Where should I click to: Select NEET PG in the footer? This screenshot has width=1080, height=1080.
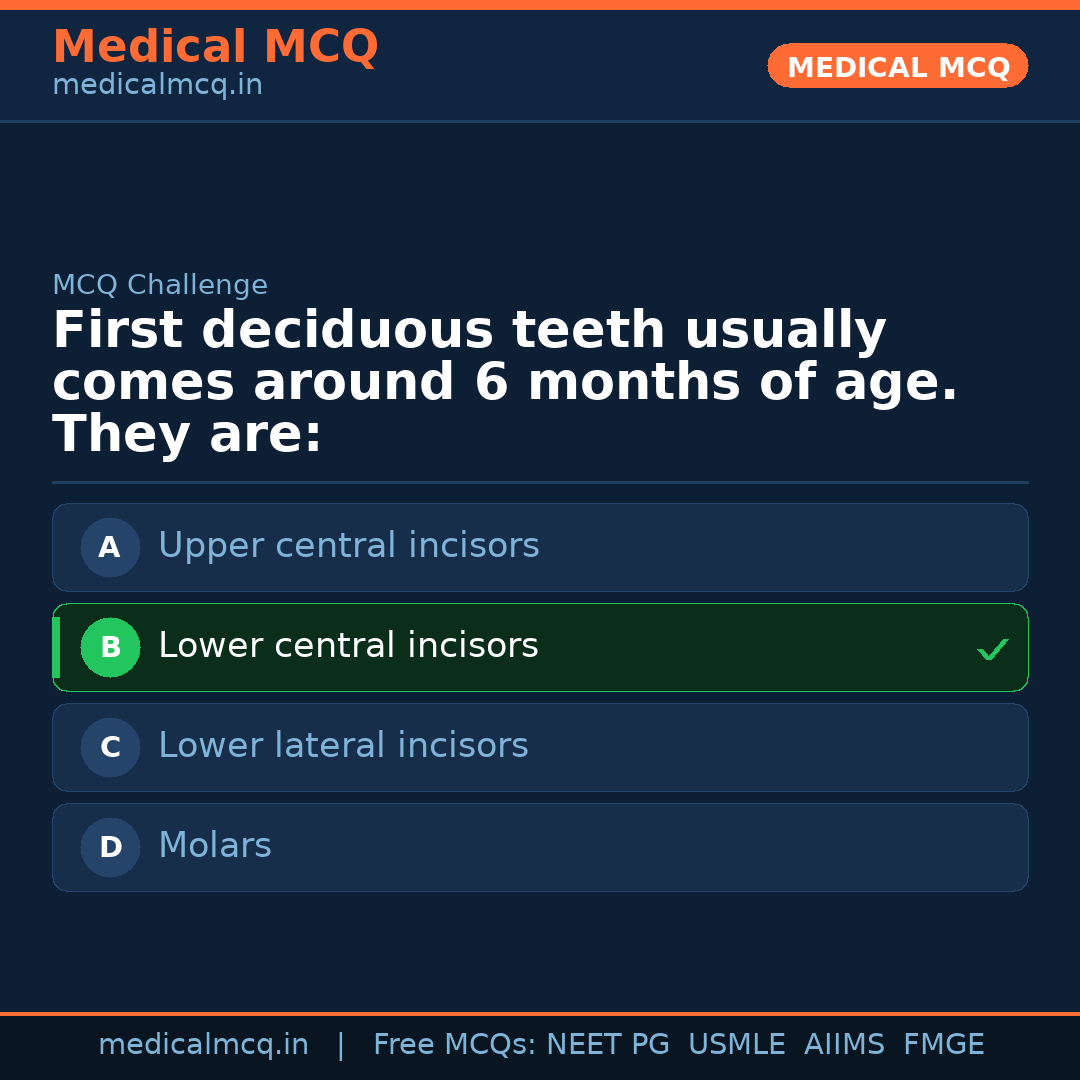tap(608, 1043)
